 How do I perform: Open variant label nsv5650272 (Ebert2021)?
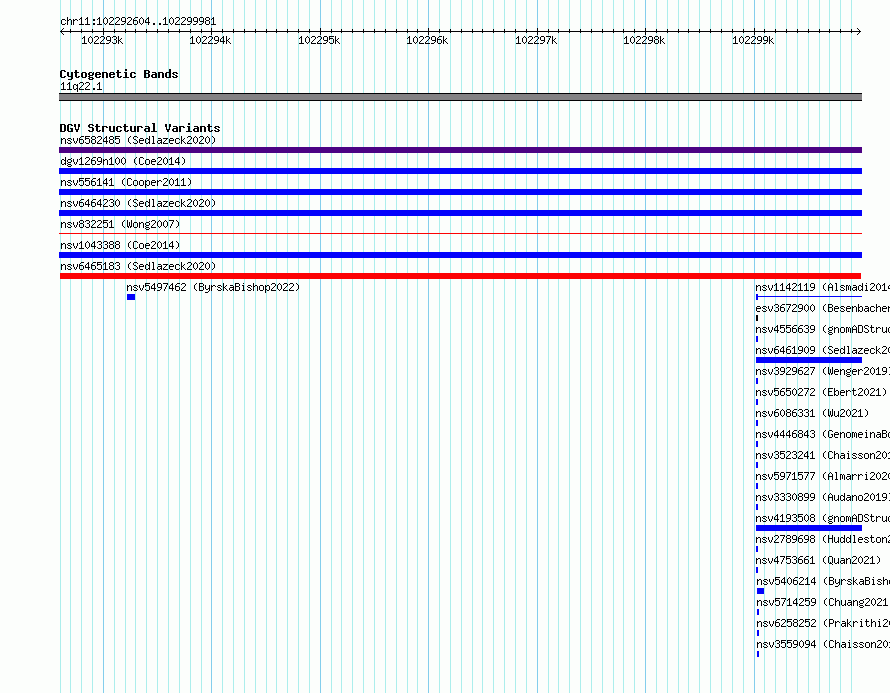click(x=821, y=392)
